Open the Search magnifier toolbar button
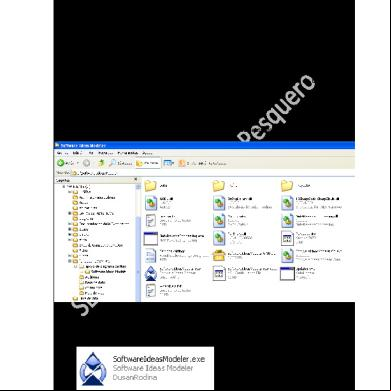This screenshot has height=391, width=391. (121, 163)
